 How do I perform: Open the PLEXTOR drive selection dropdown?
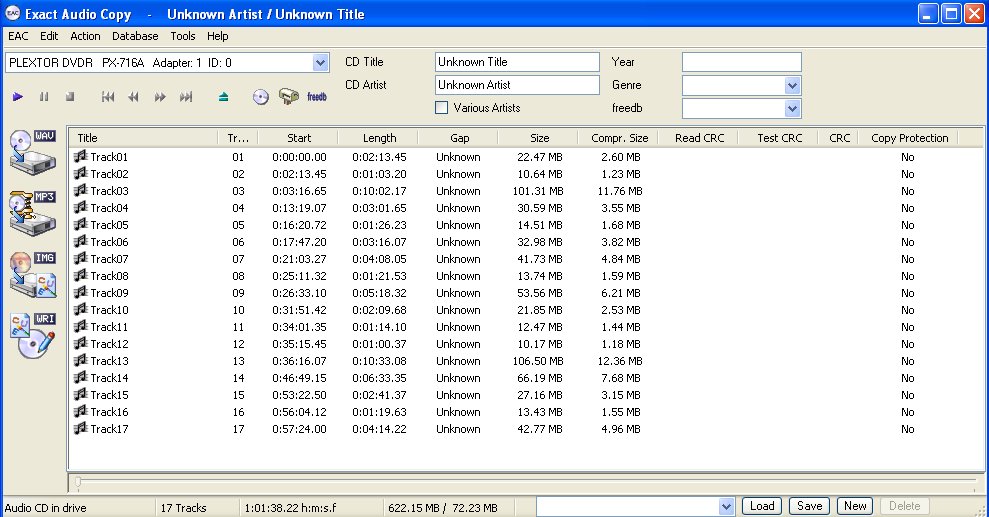click(x=320, y=62)
